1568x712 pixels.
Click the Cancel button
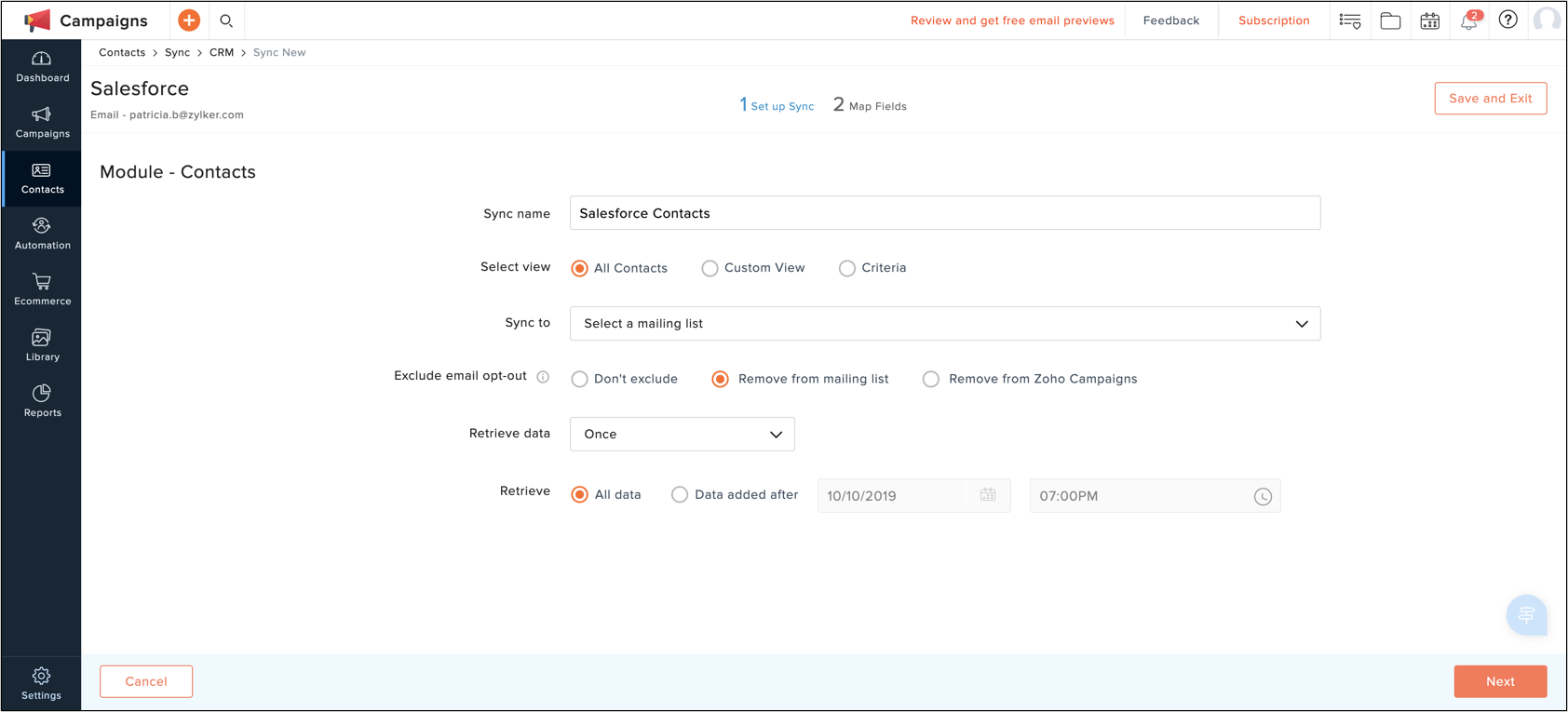(x=146, y=681)
